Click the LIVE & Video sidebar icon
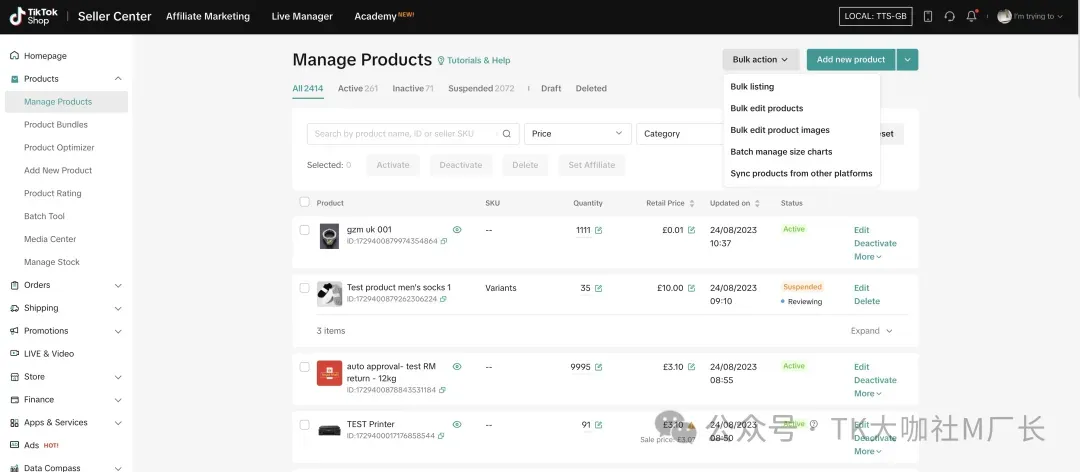Viewport: 1080px width, 472px height. tap(14, 353)
